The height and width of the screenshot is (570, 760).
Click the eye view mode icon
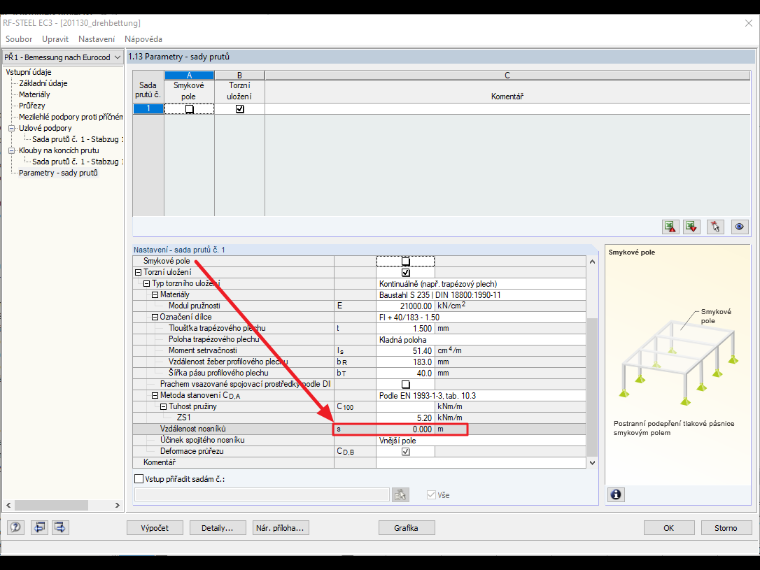(x=739, y=226)
